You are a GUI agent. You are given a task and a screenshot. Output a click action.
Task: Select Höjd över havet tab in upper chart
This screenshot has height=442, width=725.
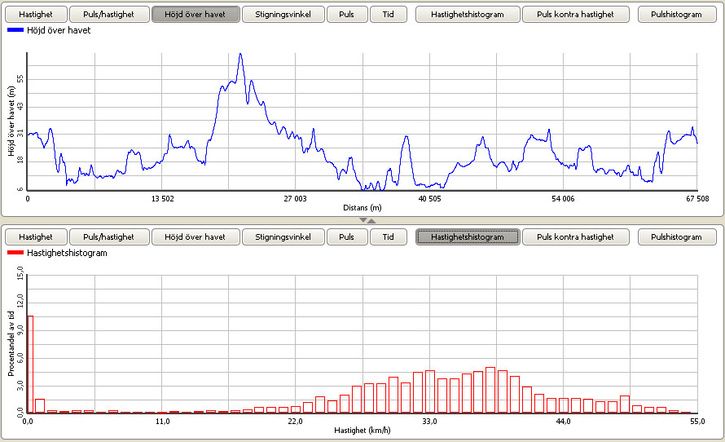pos(196,14)
